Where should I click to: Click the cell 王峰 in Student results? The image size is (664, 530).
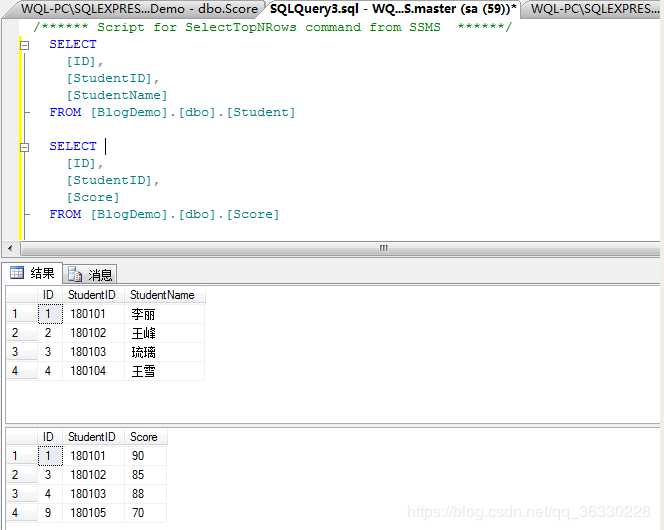165,333
